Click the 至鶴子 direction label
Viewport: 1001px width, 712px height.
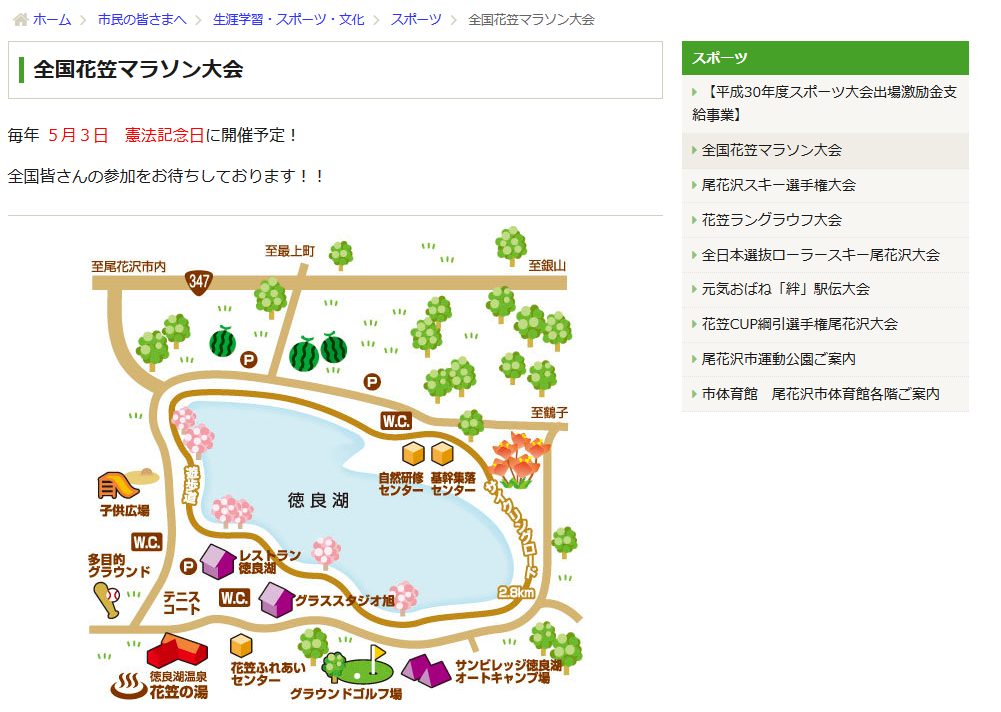click(549, 413)
